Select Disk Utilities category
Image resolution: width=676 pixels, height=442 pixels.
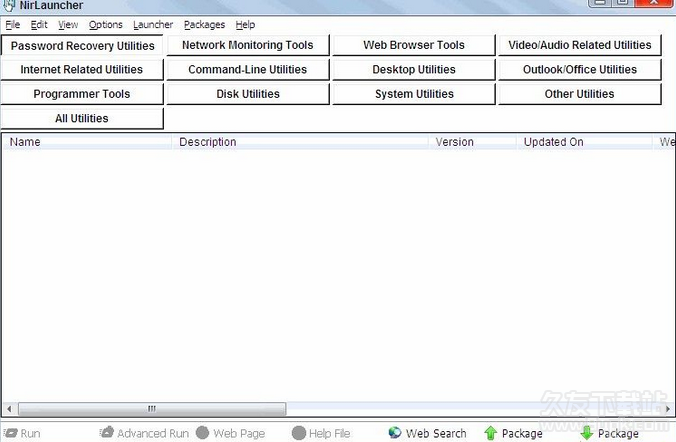(248, 94)
